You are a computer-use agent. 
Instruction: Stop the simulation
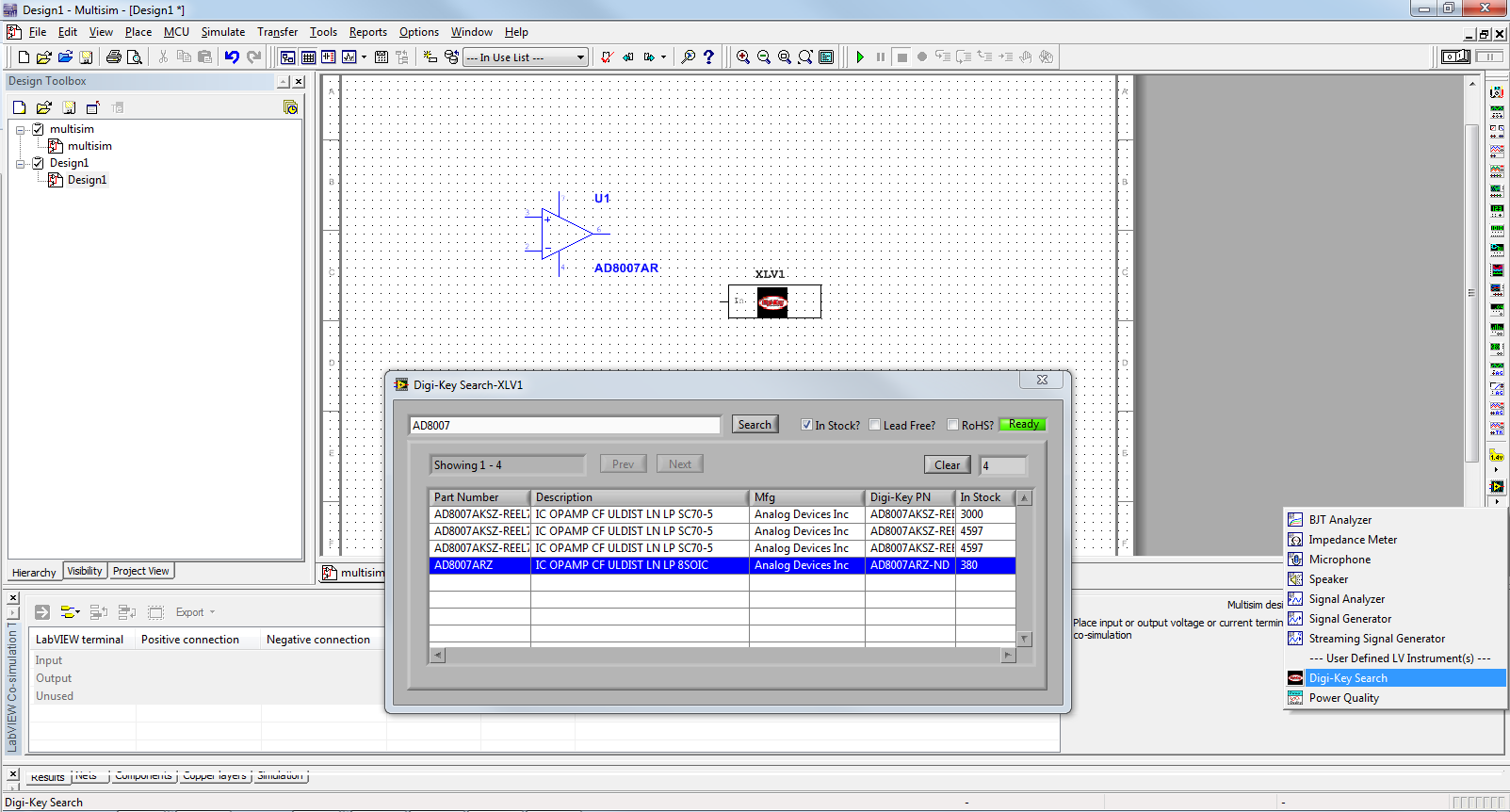pos(901,57)
